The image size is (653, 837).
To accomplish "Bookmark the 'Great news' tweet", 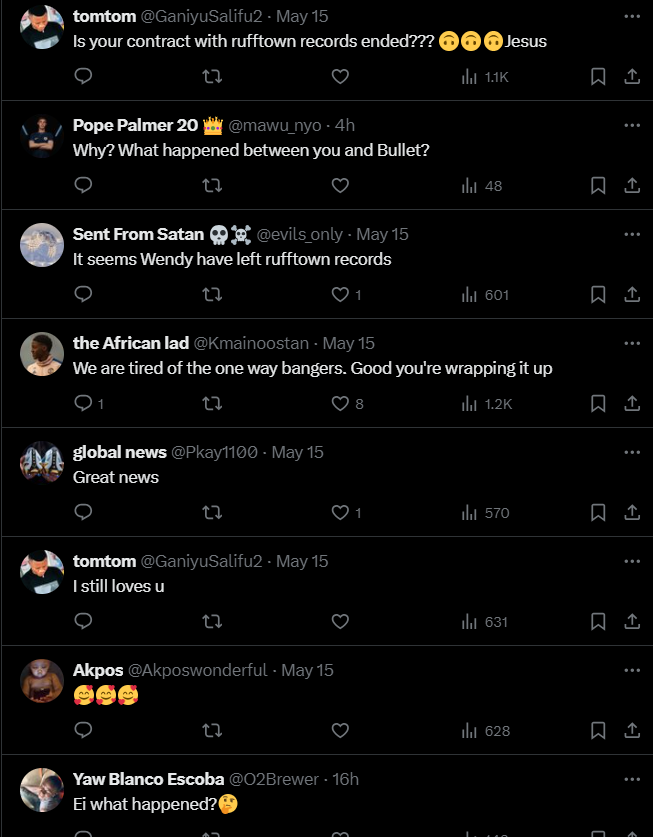I will (598, 512).
